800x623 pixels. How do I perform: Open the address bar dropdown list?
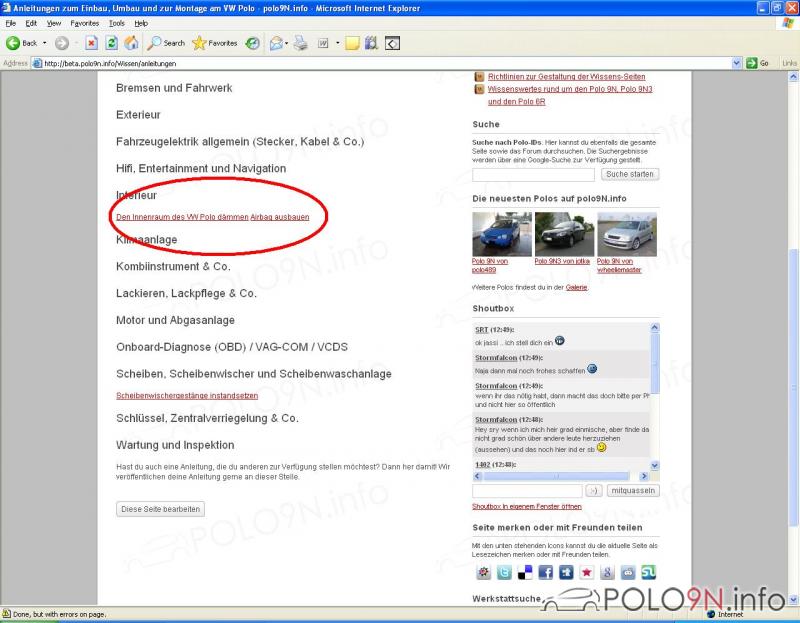click(736, 63)
